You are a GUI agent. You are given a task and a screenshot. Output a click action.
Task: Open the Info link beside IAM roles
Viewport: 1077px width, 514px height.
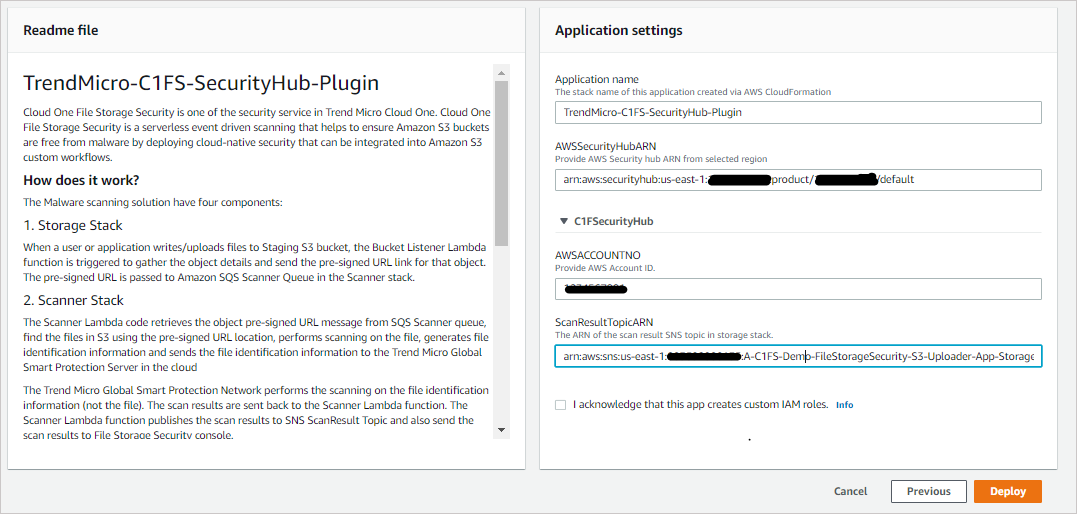pyautogui.click(x=844, y=405)
